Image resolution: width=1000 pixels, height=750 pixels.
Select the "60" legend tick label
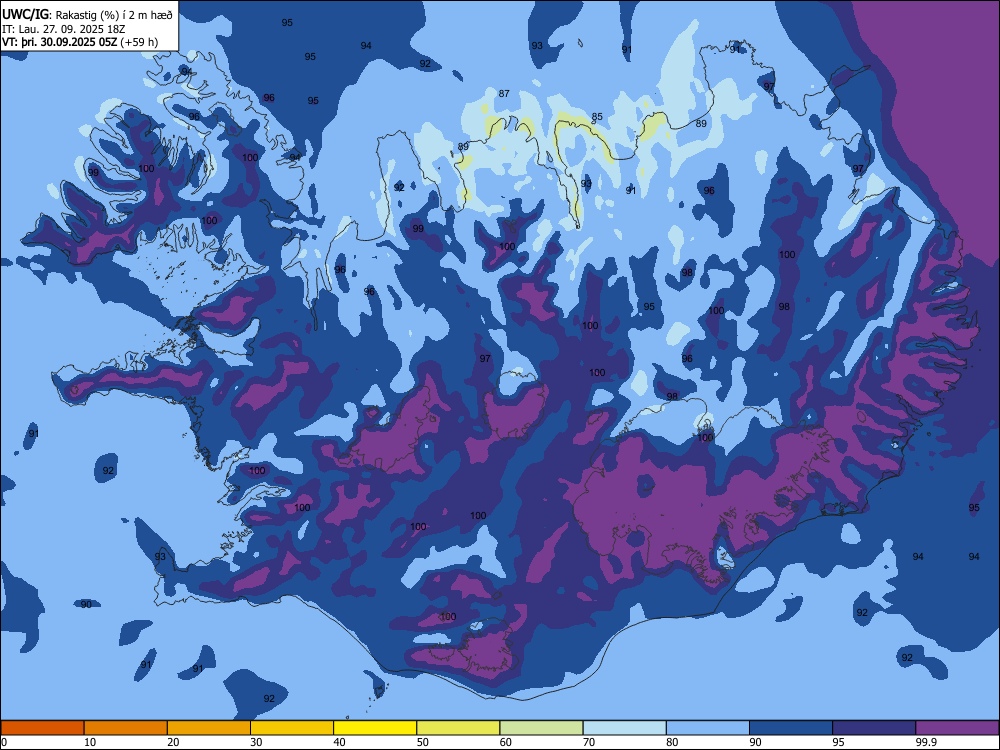point(506,742)
